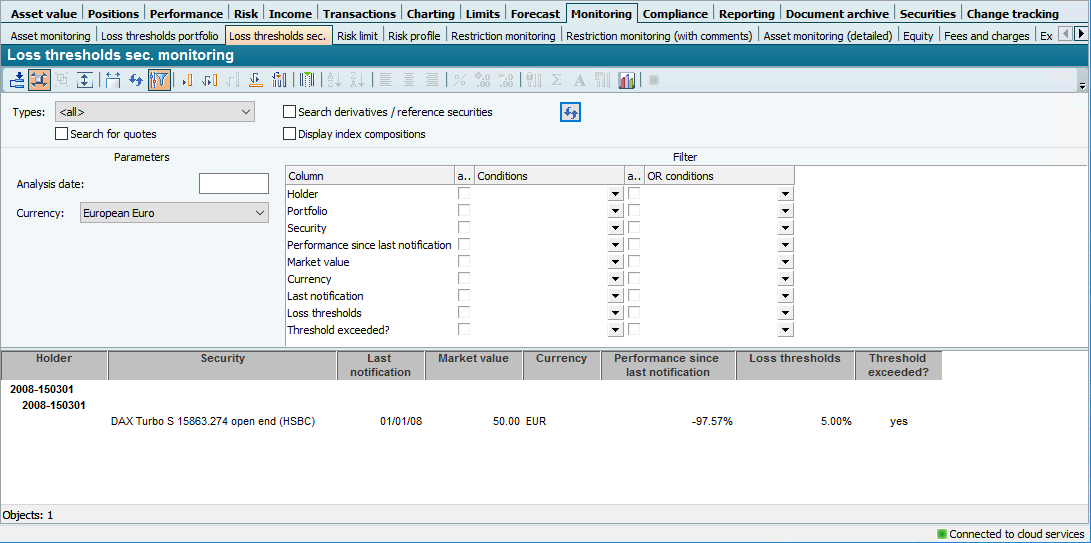
Task: Click the export/download icon in toolbar
Action: pos(17,80)
